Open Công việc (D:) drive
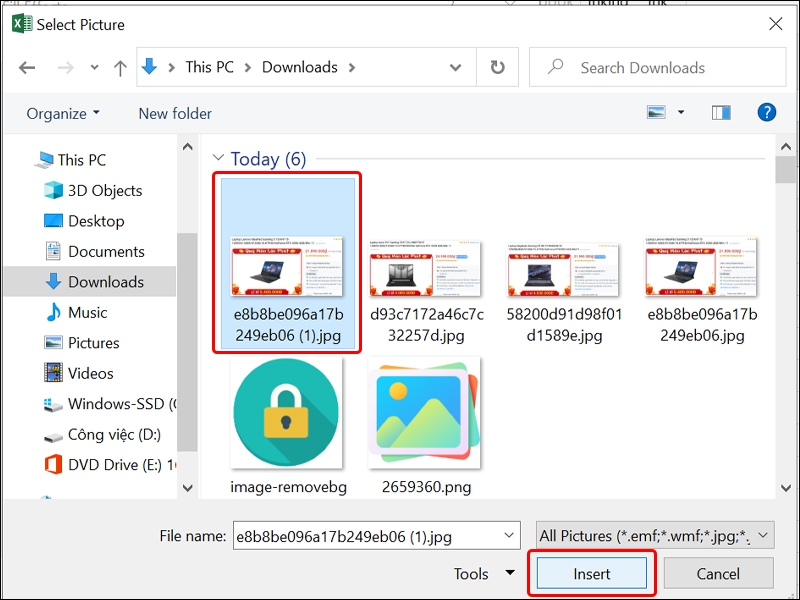This screenshot has width=800, height=600. tap(102, 435)
